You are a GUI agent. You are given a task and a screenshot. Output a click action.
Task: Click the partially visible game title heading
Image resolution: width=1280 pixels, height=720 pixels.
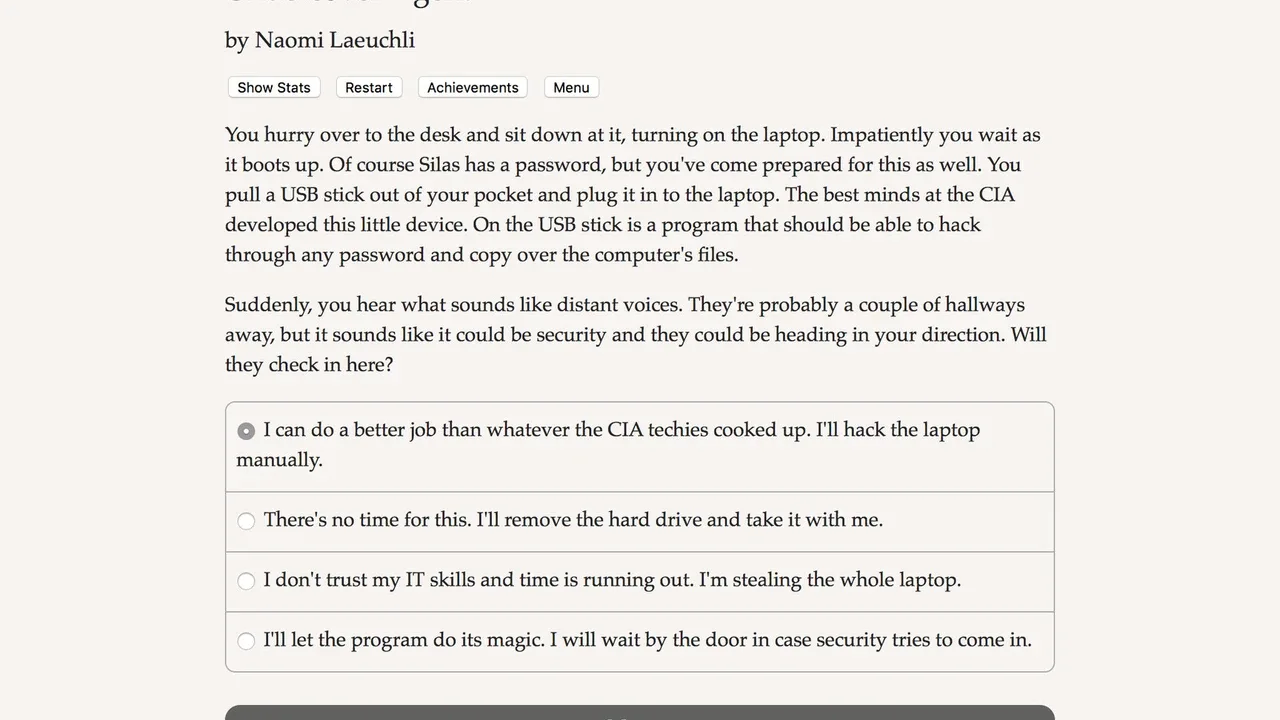(x=347, y=3)
